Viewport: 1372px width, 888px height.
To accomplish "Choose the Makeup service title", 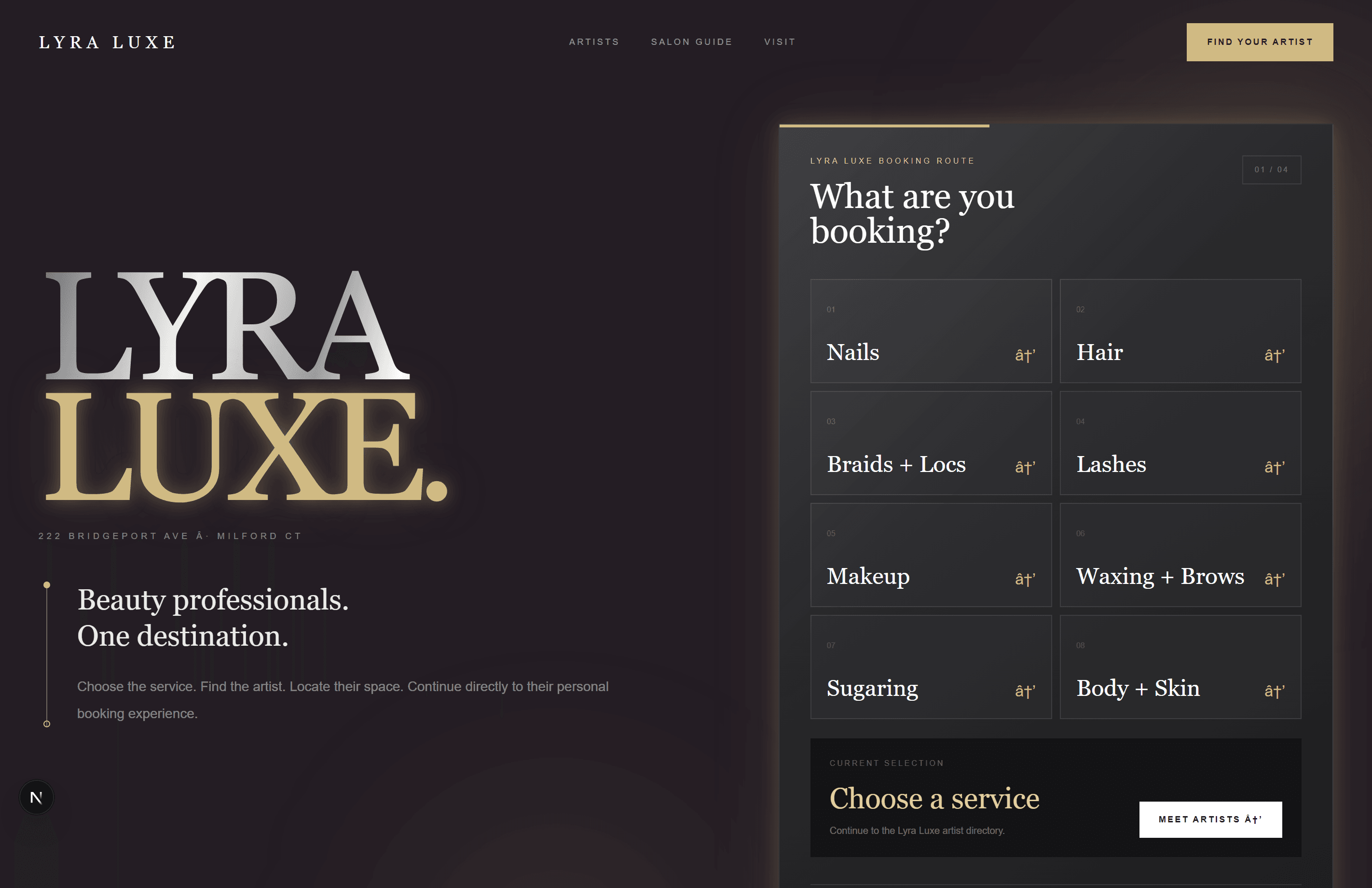I will (868, 577).
